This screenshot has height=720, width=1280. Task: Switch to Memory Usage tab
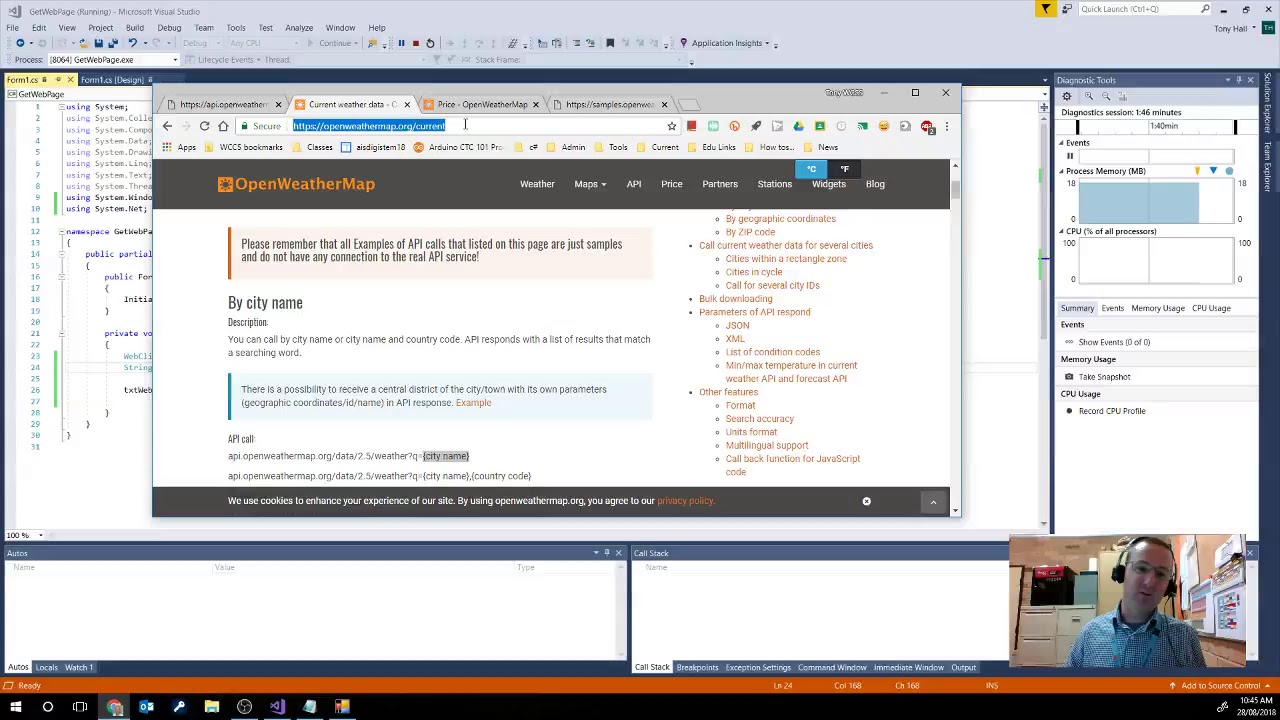click(x=1158, y=308)
